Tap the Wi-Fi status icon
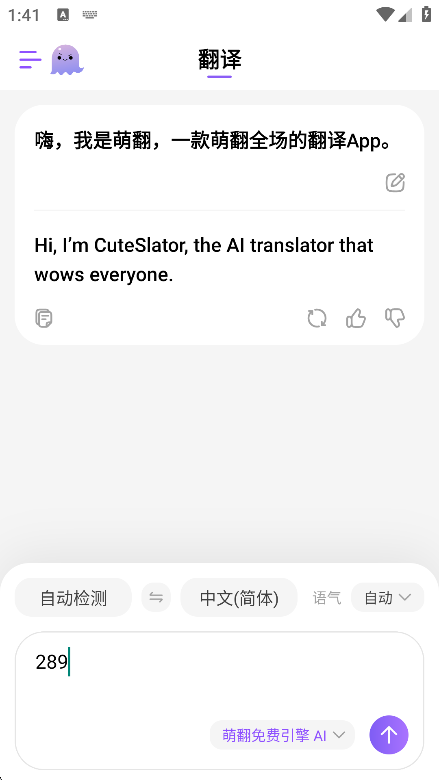Viewport: 439px width, 780px height. click(x=386, y=14)
